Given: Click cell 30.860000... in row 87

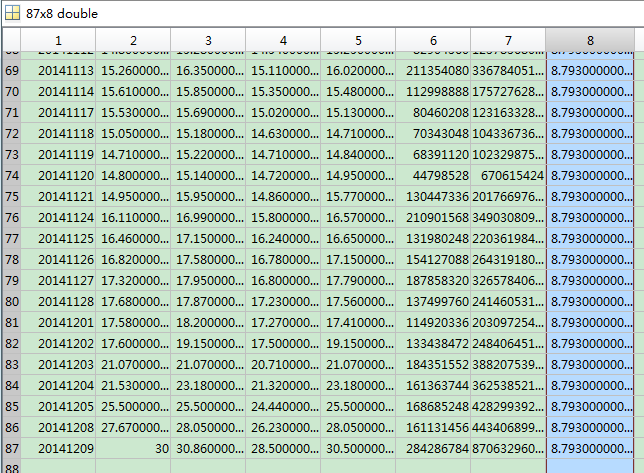Looking at the screenshot, I should coord(208,448).
